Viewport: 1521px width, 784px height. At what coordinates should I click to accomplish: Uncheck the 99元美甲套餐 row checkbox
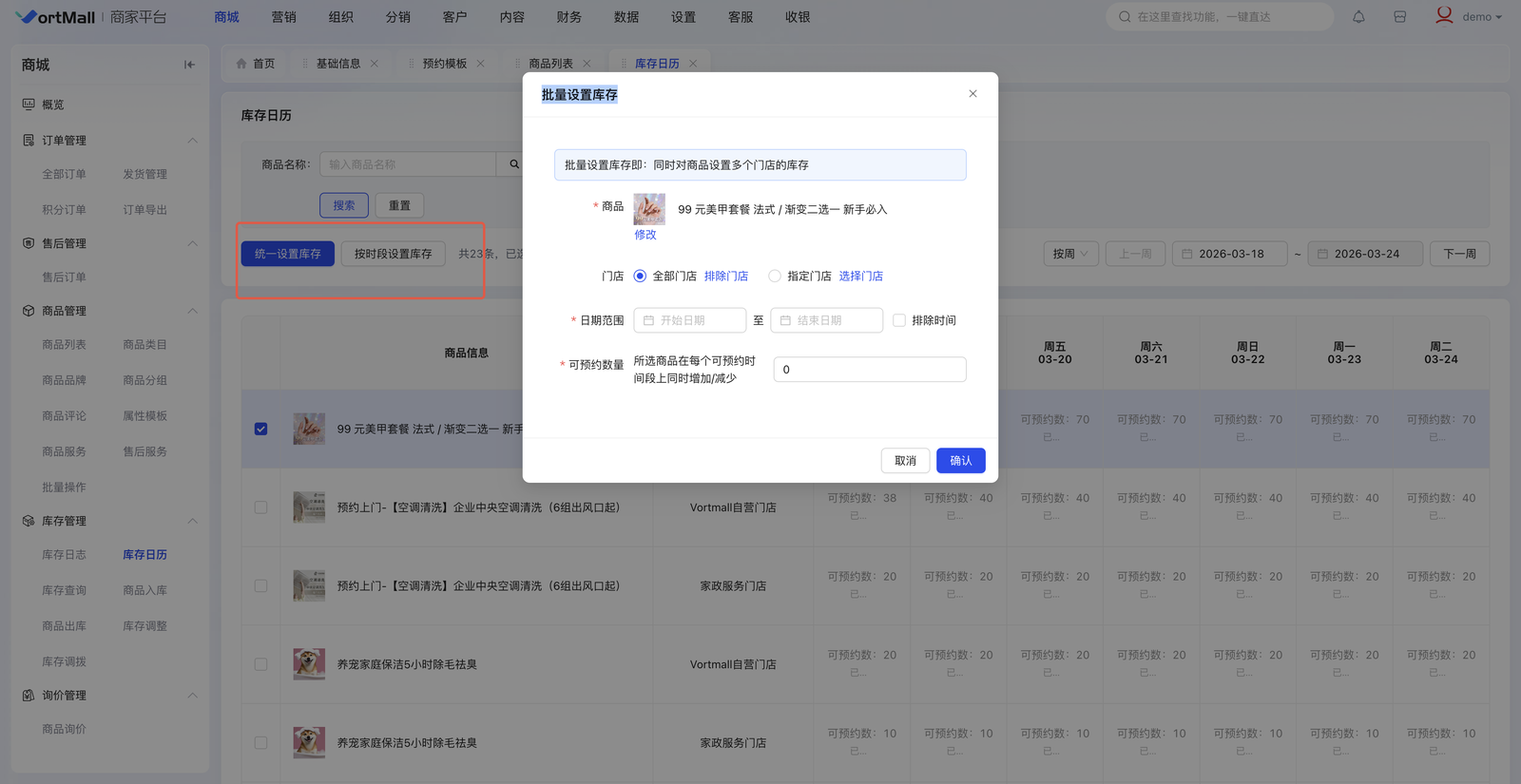260,430
